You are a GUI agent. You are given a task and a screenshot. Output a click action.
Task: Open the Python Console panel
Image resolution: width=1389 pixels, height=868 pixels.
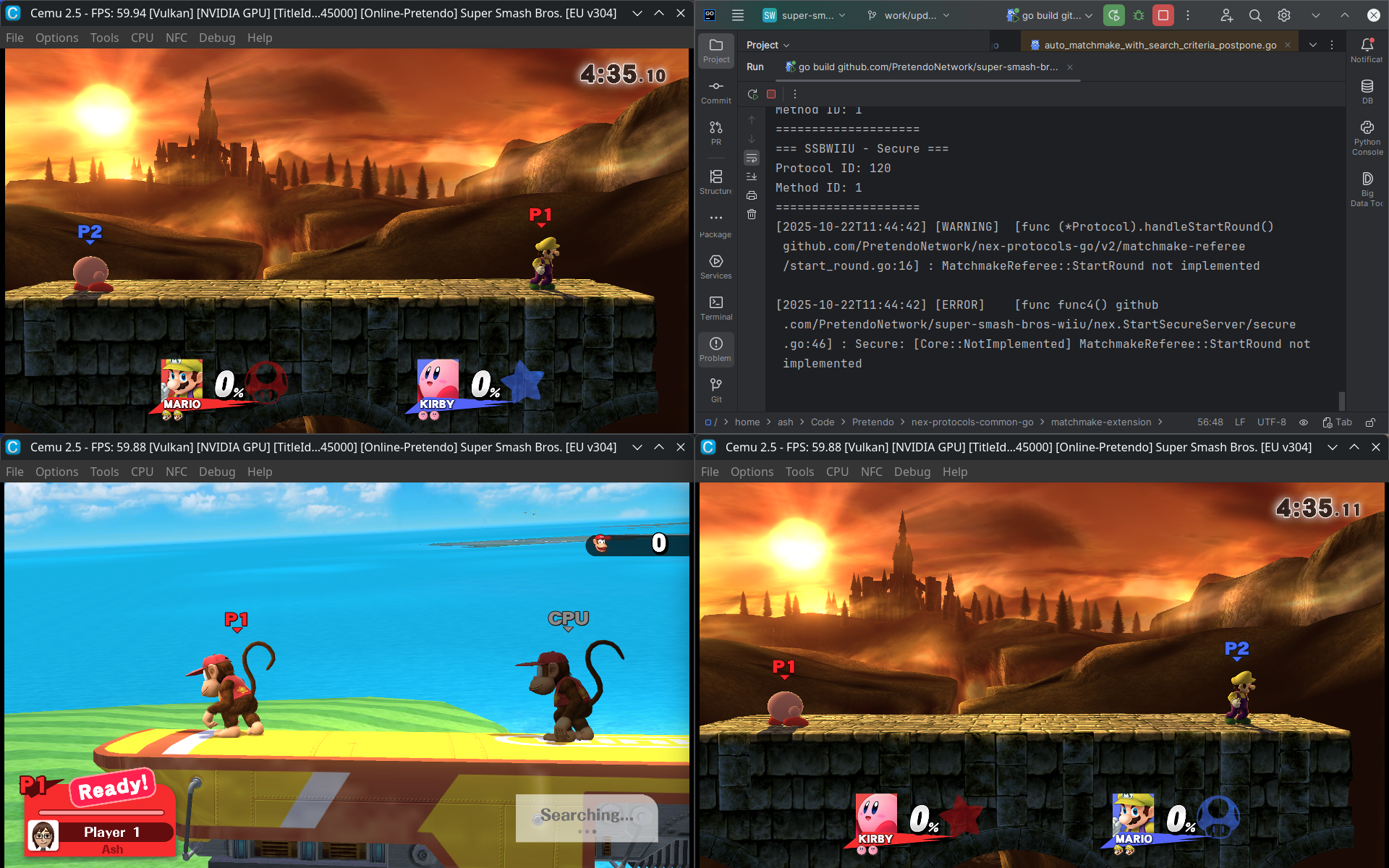(x=1367, y=137)
